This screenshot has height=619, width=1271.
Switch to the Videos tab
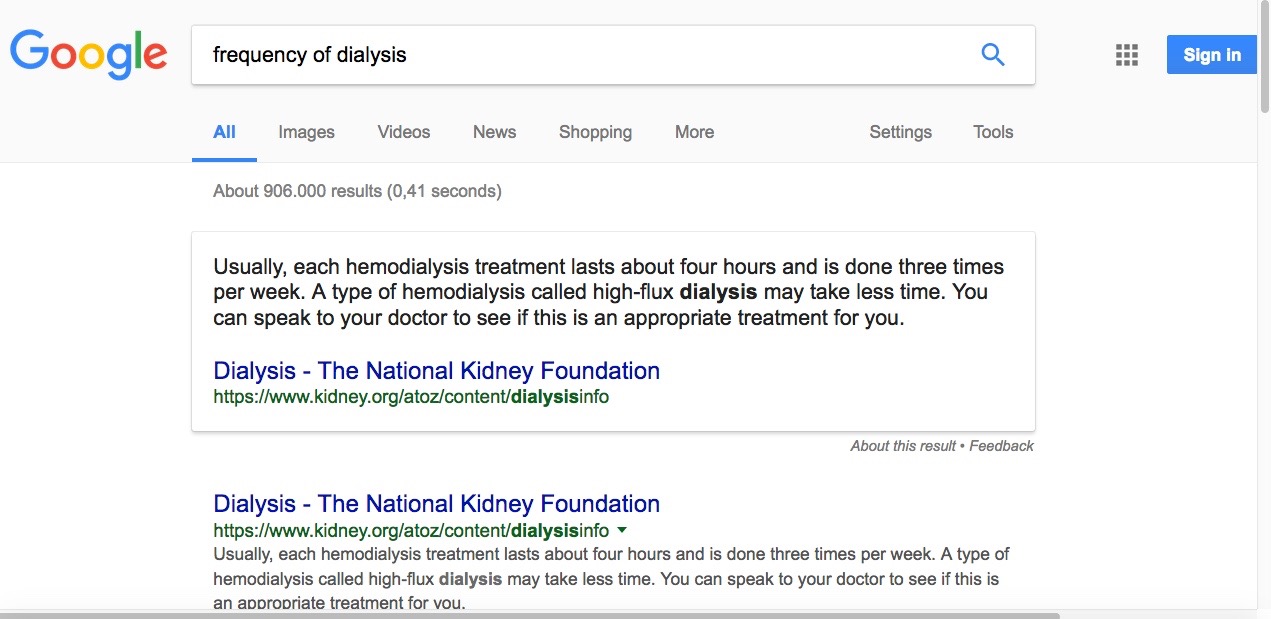click(403, 132)
